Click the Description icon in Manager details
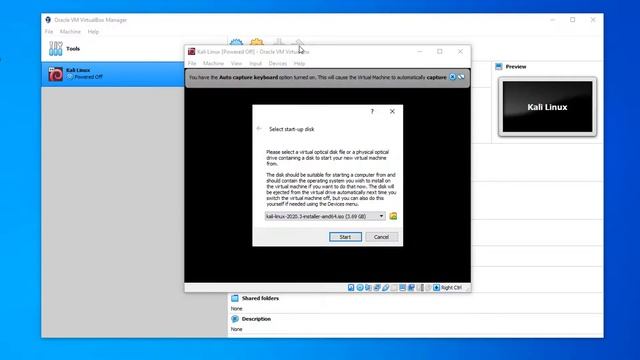The image size is (640, 360). click(x=235, y=319)
